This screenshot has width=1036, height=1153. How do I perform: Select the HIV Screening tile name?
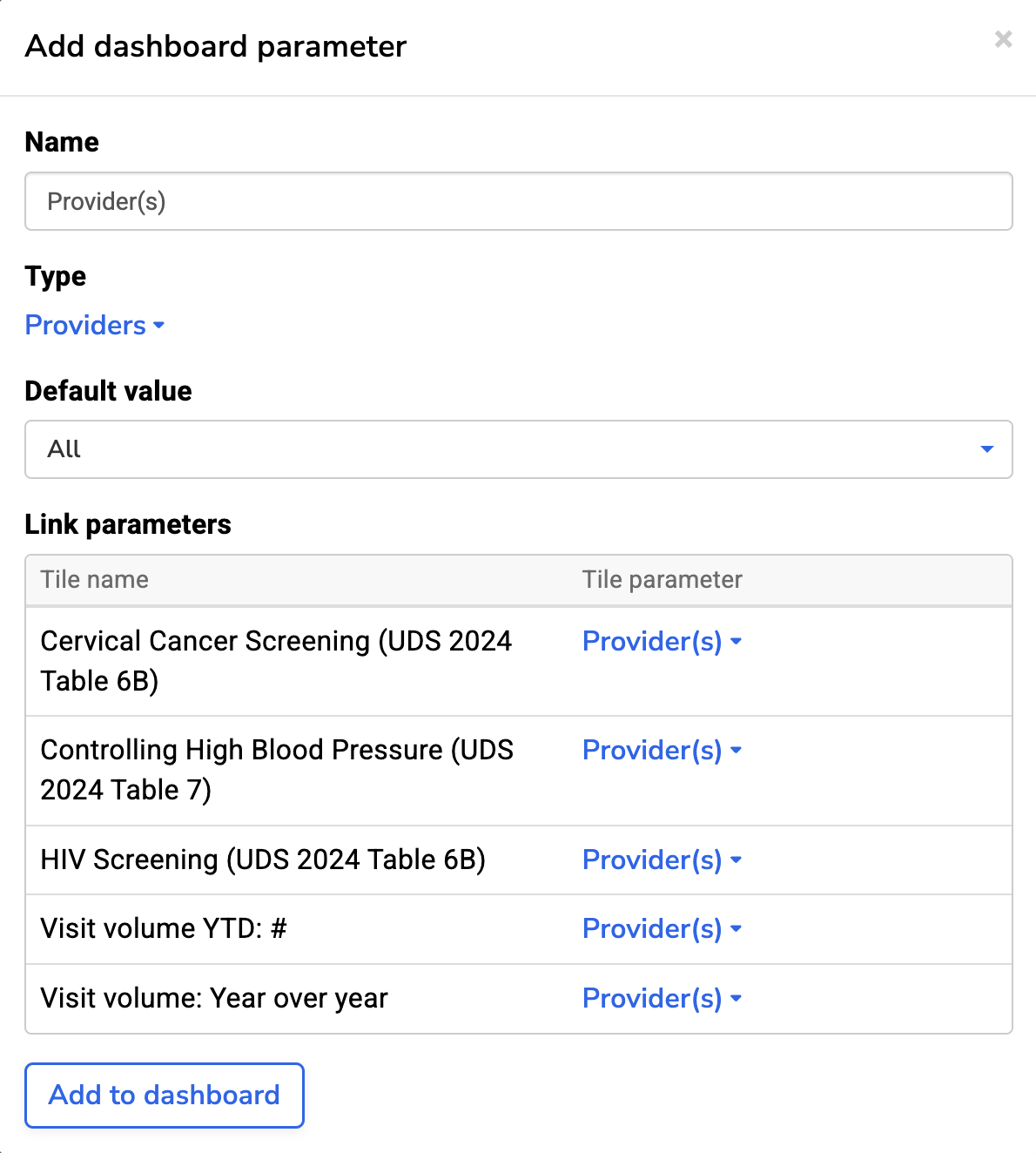pyautogui.click(x=263, y=860)
